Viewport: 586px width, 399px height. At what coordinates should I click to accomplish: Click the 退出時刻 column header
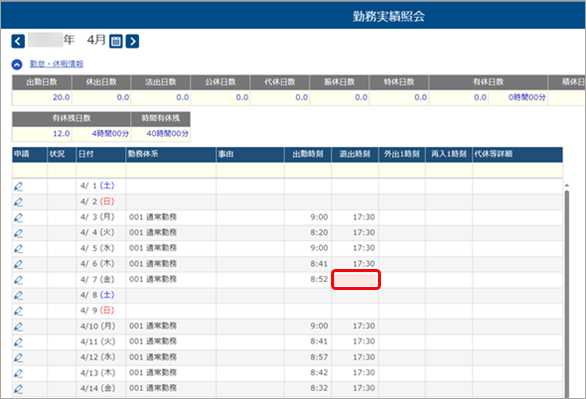355,154
